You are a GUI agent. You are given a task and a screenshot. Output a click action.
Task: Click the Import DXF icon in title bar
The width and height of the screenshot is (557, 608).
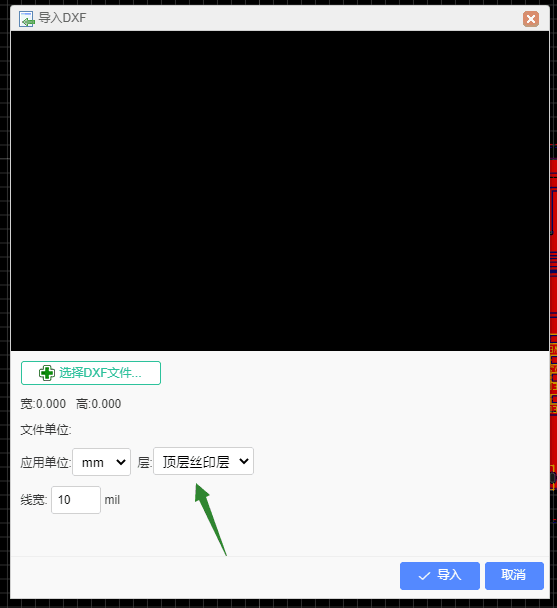(x=26, y=18)
